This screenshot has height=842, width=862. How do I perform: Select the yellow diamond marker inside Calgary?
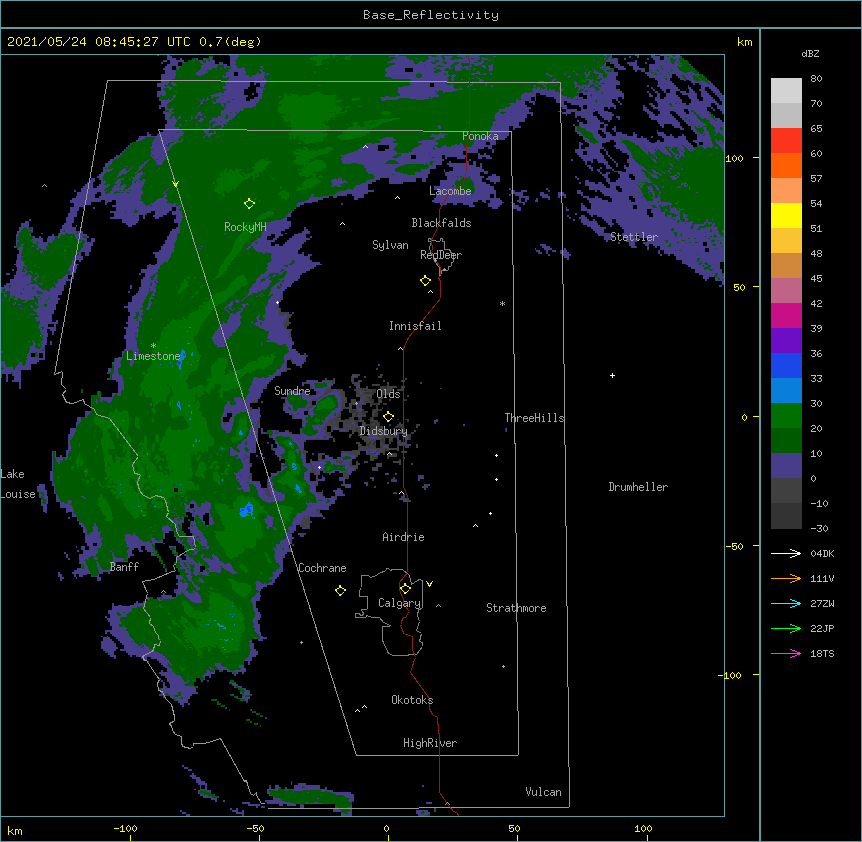click(405, 589)
